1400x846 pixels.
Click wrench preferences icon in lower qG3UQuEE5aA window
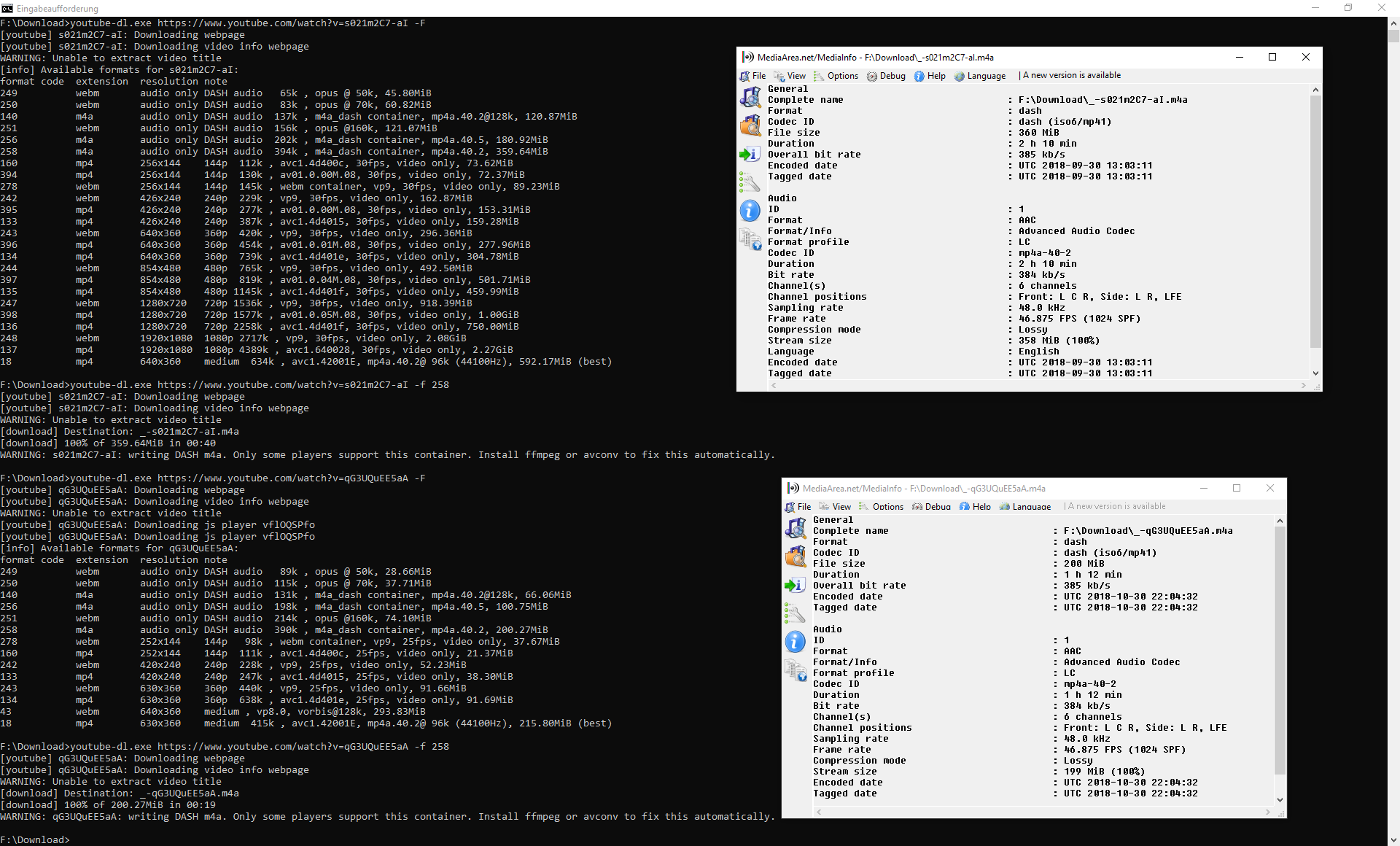tap(796, 613)
